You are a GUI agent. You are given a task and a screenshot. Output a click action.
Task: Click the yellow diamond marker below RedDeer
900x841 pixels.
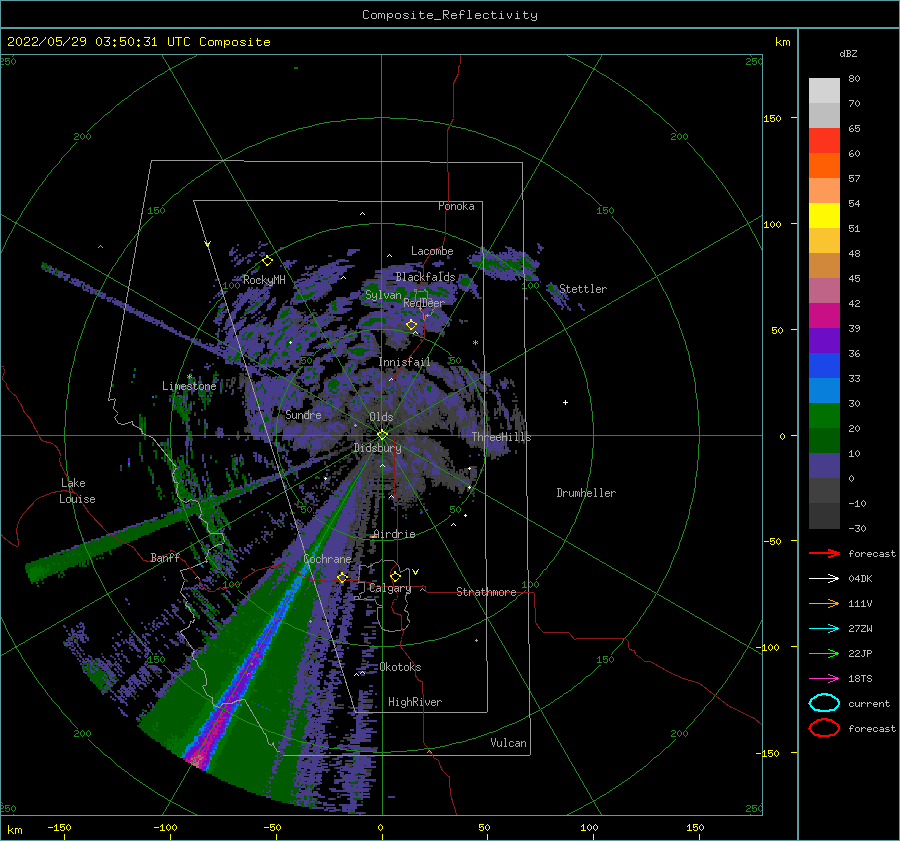pos(411,325)
